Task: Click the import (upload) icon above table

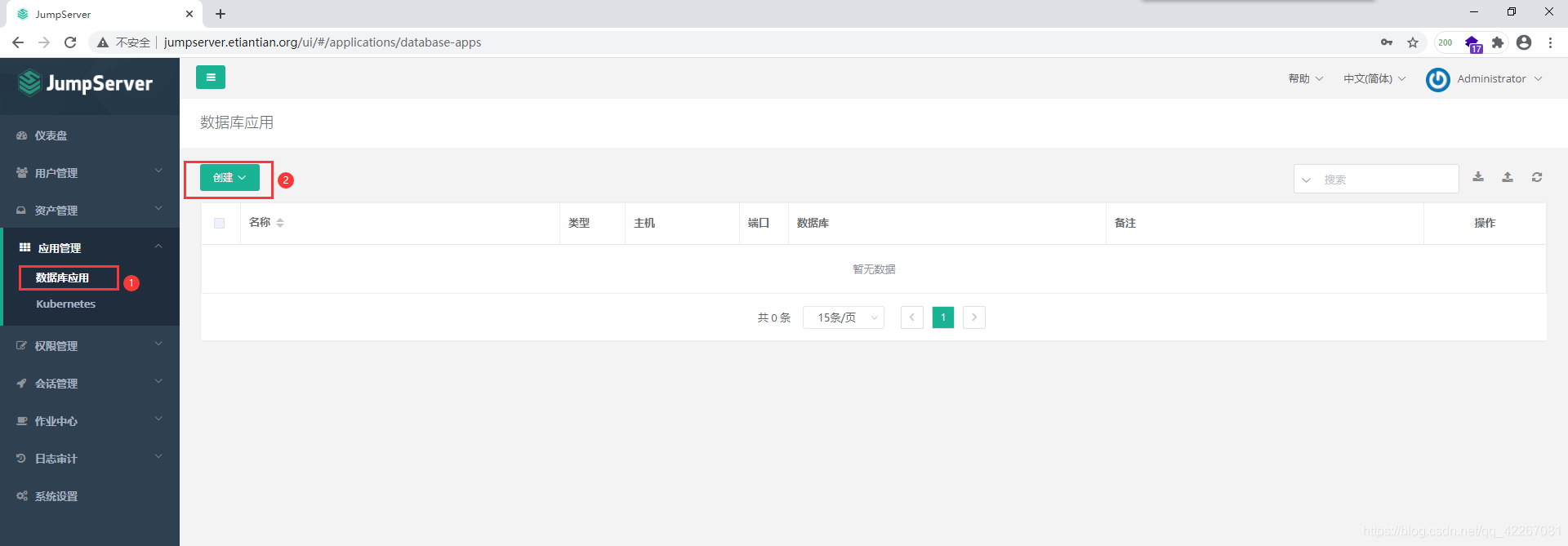Action: click(1508, 177)
